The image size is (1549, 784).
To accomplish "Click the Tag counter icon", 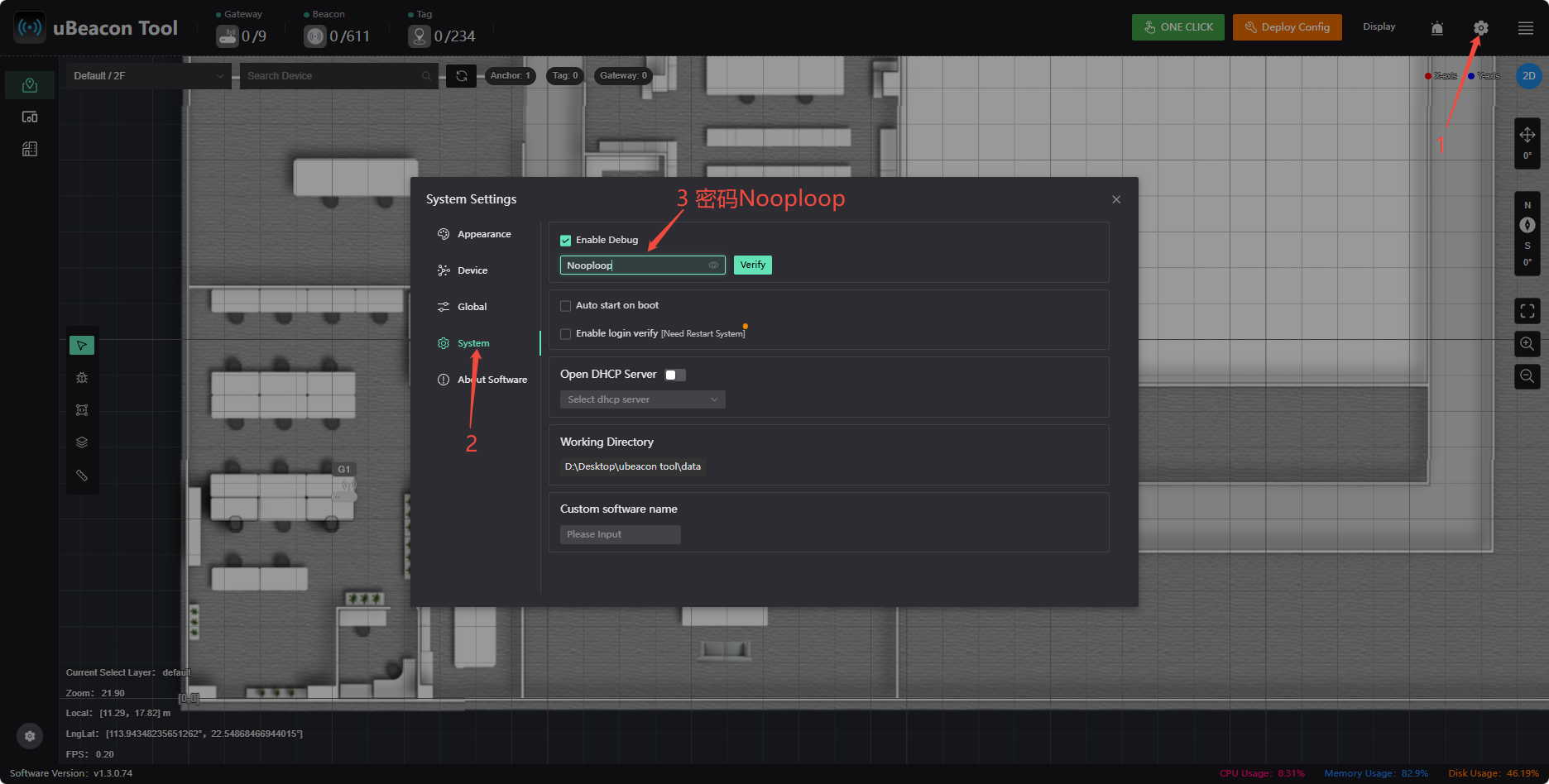I will click(420, 36).
